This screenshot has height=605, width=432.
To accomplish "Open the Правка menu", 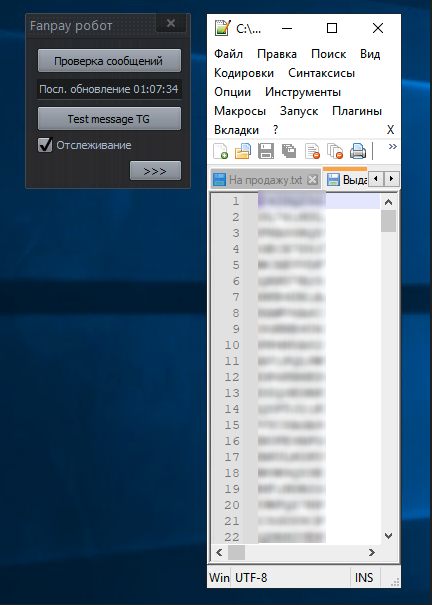I will pos(277,54).
